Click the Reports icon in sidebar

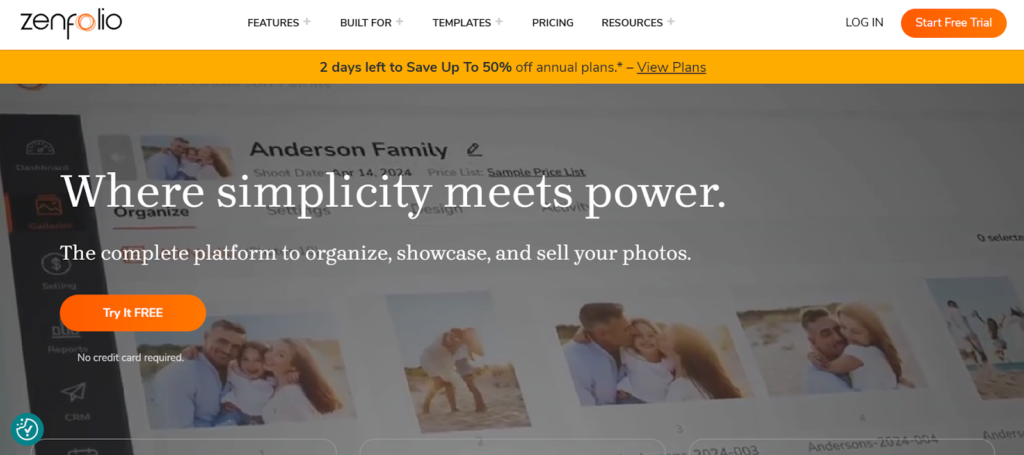65,332
